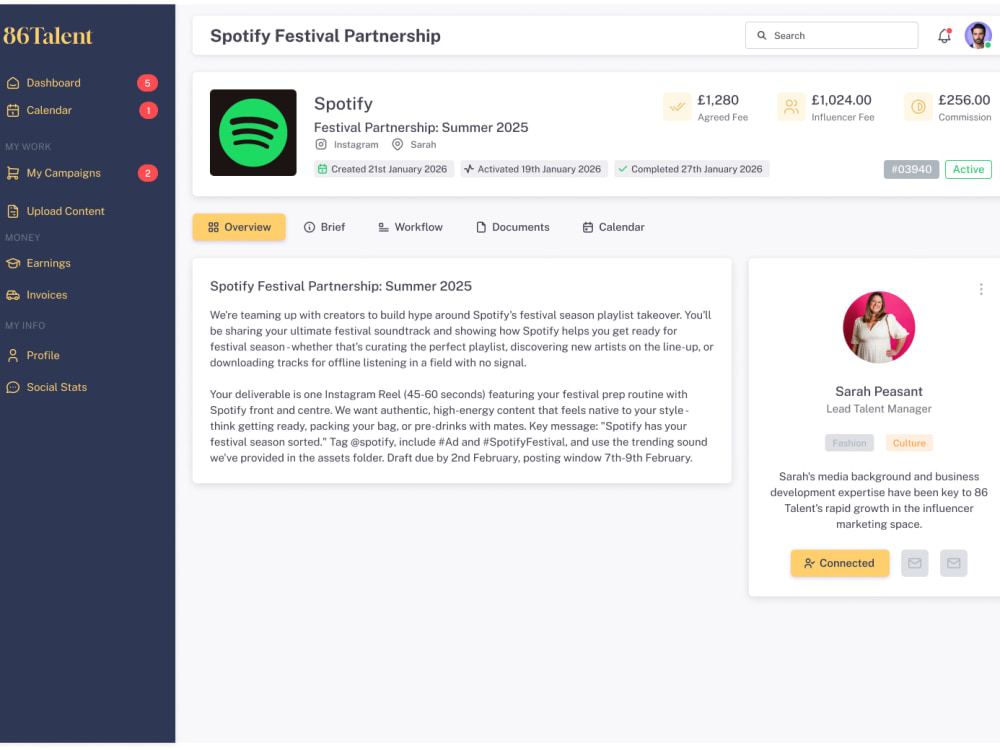
Task: Click the second mail icon next to Connected
Action: pyautogui.click(x=953, y=563)
